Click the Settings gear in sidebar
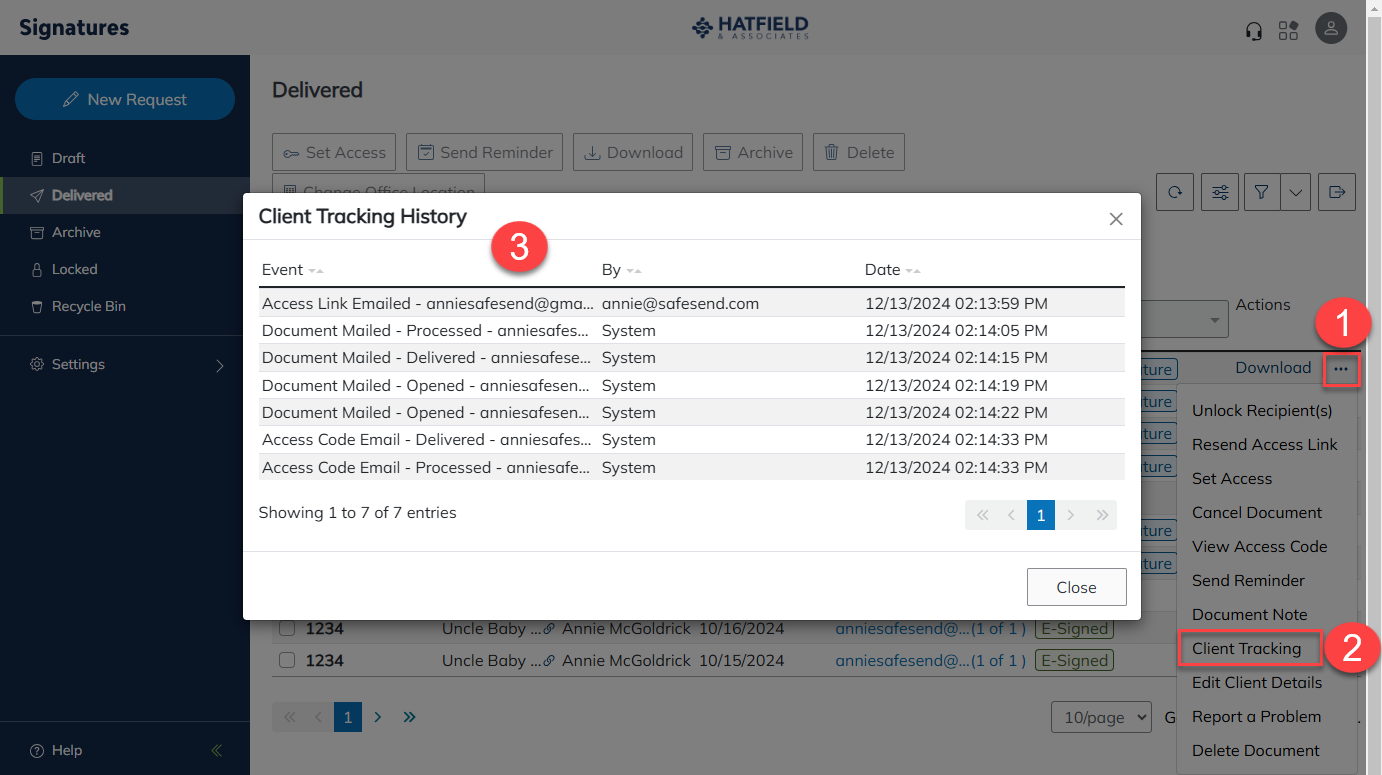The image size is (1382, 775). [x=37, y=364]
